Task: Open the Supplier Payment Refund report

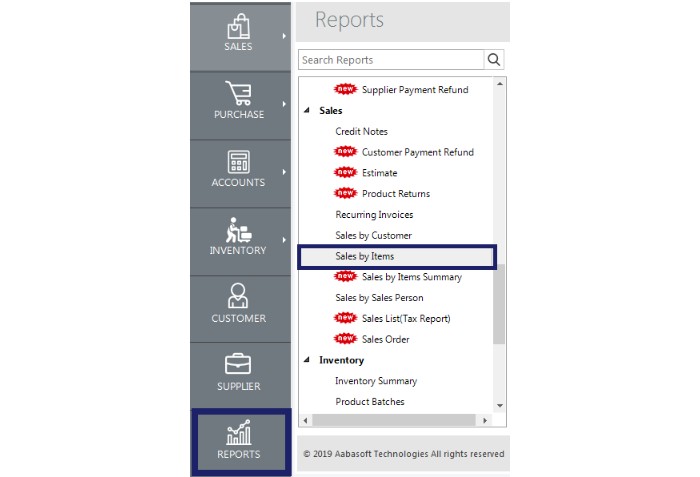Action: (x=415, y=90)
